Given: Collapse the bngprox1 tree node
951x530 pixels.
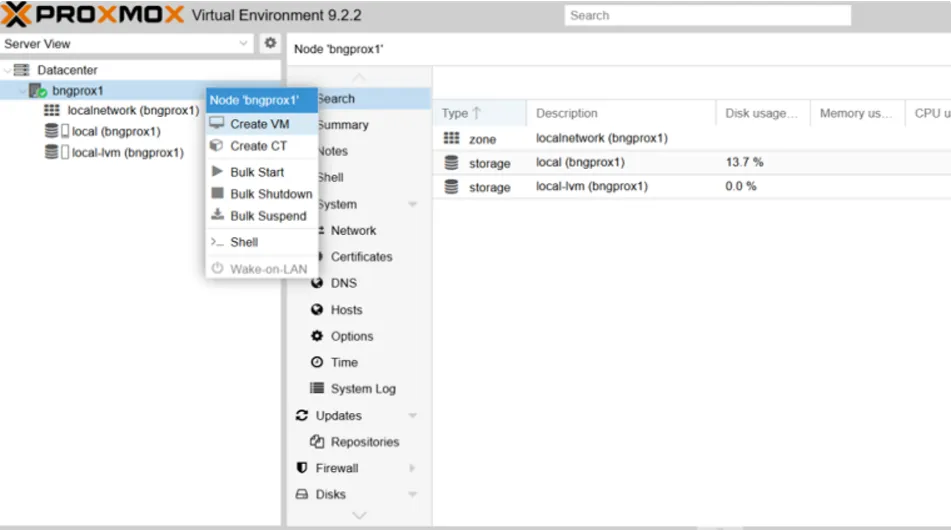Looking at the screenshot, I should point(23,91).
